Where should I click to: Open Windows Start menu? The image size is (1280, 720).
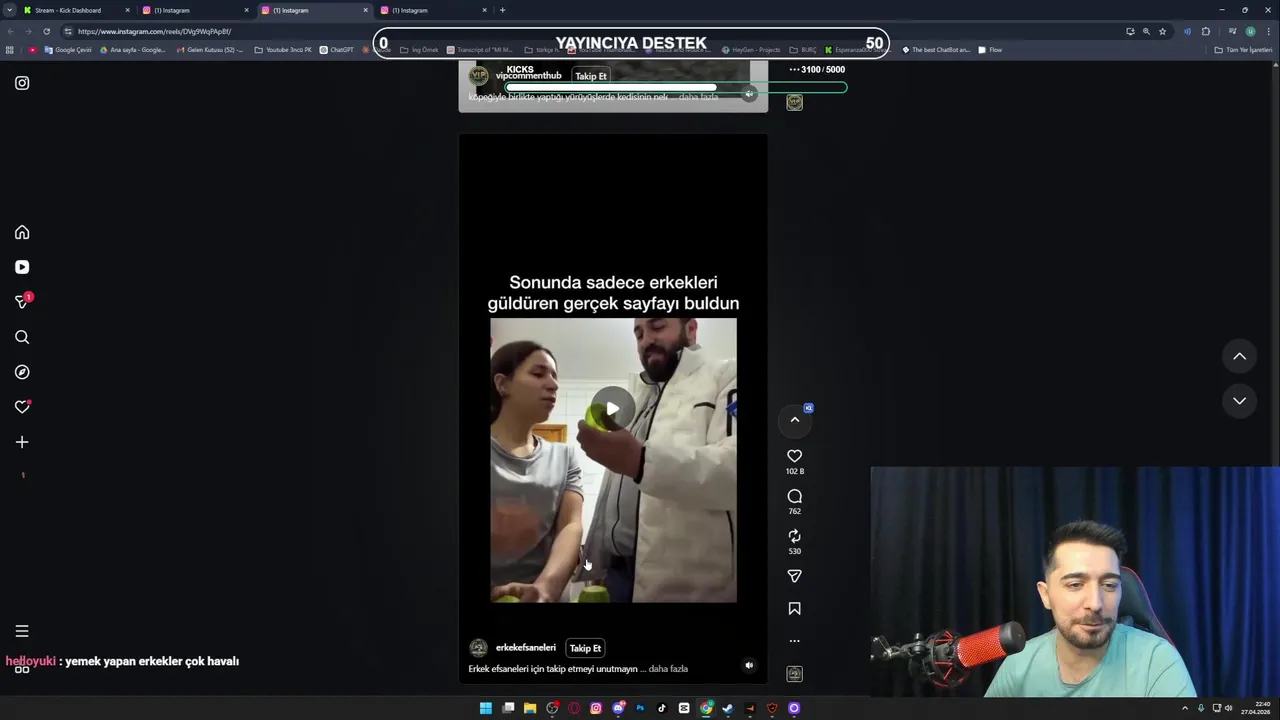click(486, 708)
